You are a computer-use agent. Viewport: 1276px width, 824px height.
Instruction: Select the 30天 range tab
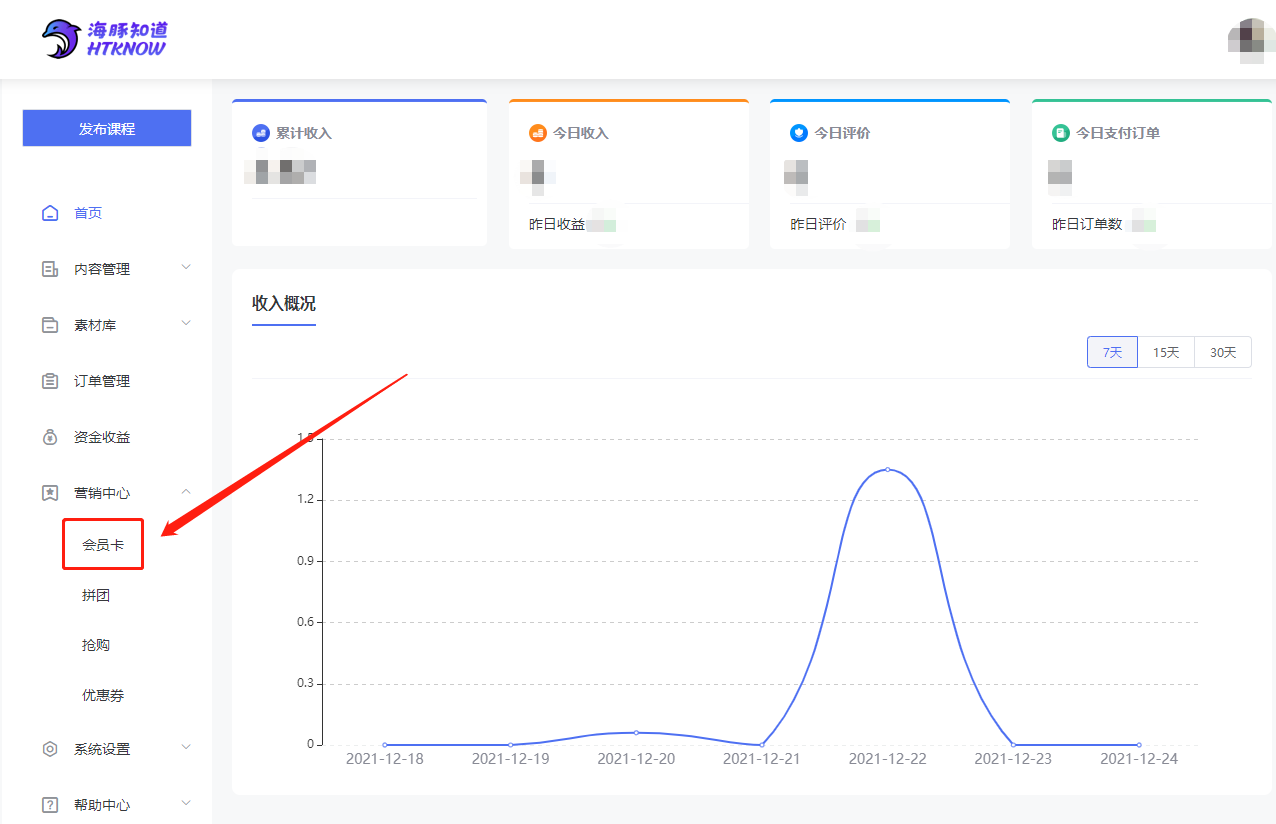(1223, 352)
